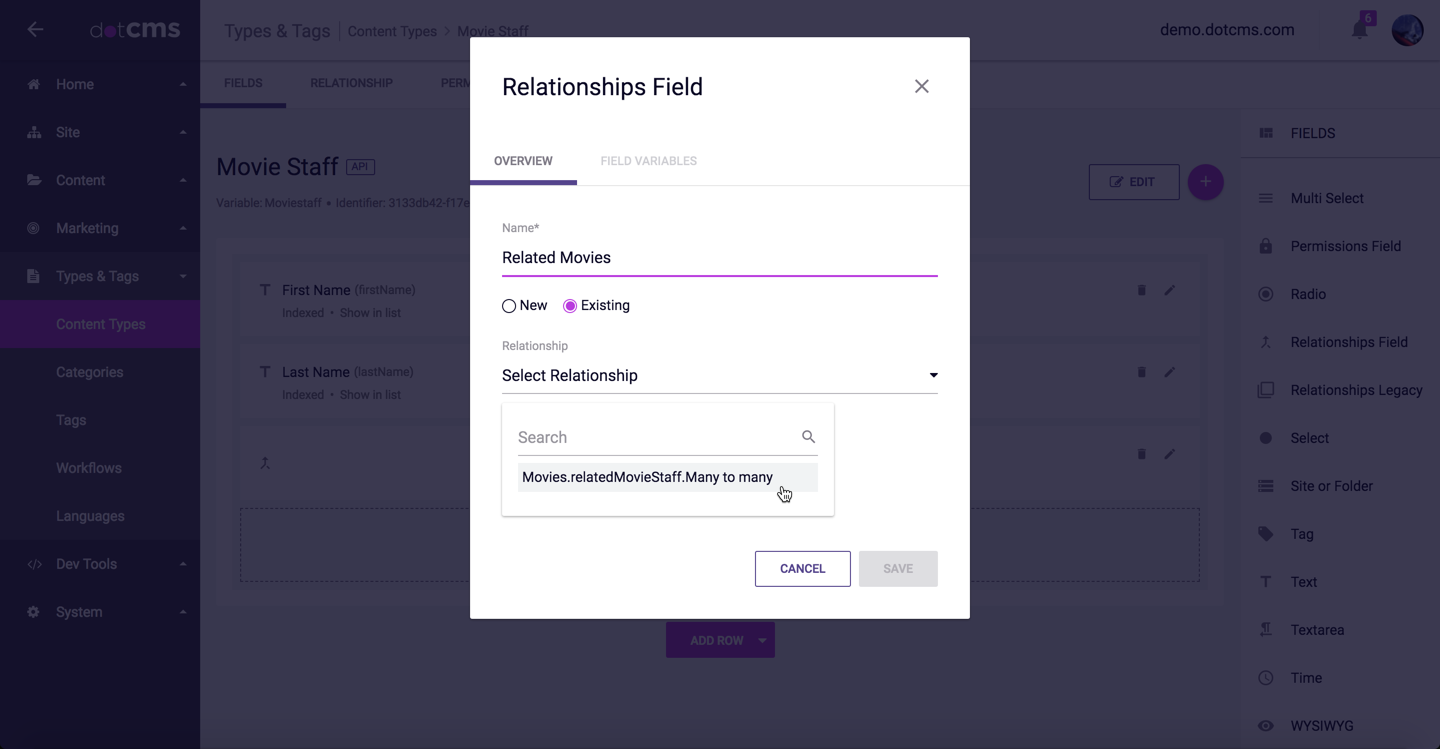Select the Existing radio option
Image resolution: width=1440 pixels, height=749 pixels.
pos(570,306)
